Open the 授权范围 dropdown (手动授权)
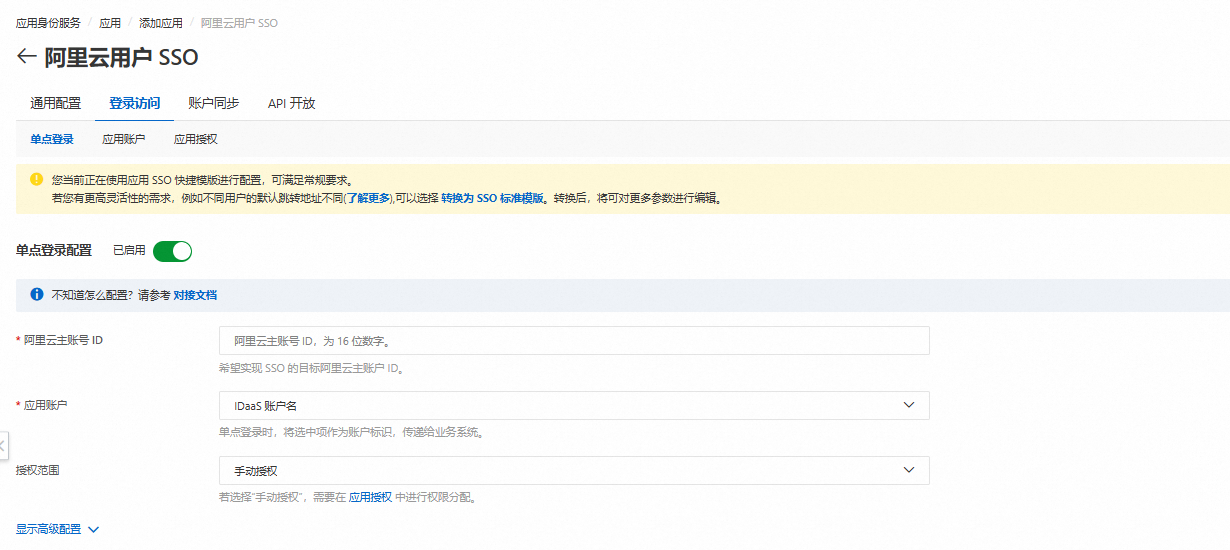The width and height of the screenshot is (1230, 550). (574, 470)
